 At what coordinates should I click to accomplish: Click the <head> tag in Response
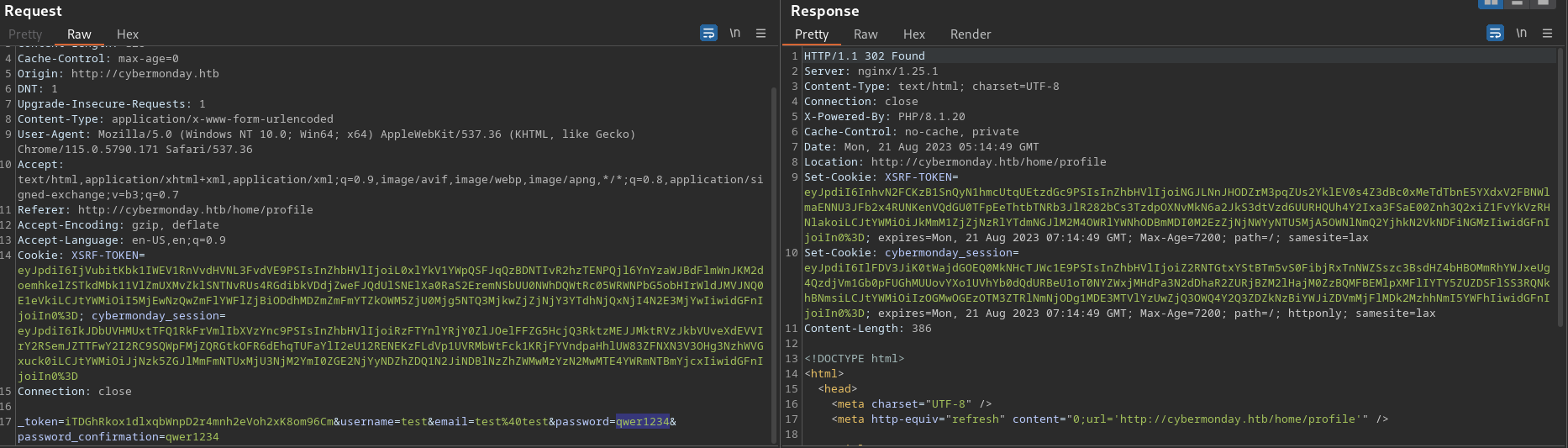(838, 389)
